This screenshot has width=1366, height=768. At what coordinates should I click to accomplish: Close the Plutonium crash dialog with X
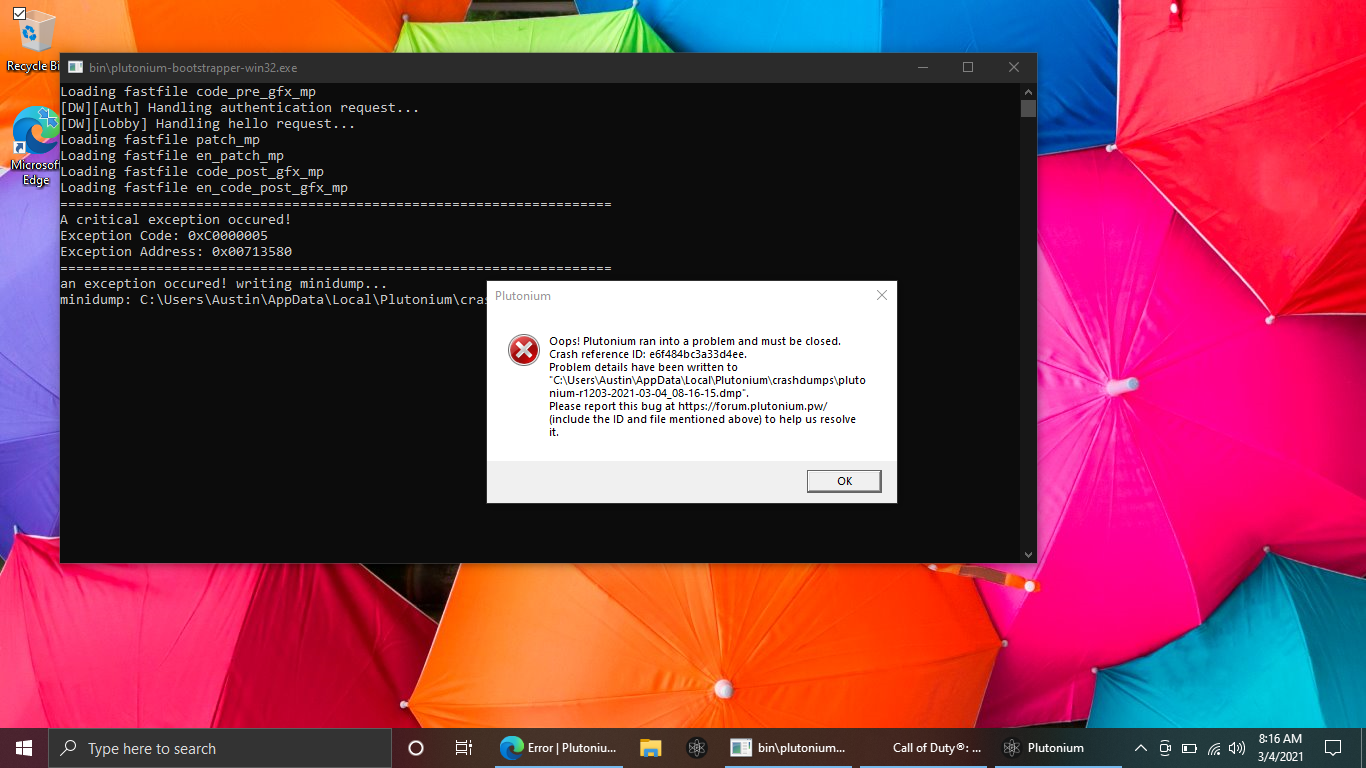(881, 296)
